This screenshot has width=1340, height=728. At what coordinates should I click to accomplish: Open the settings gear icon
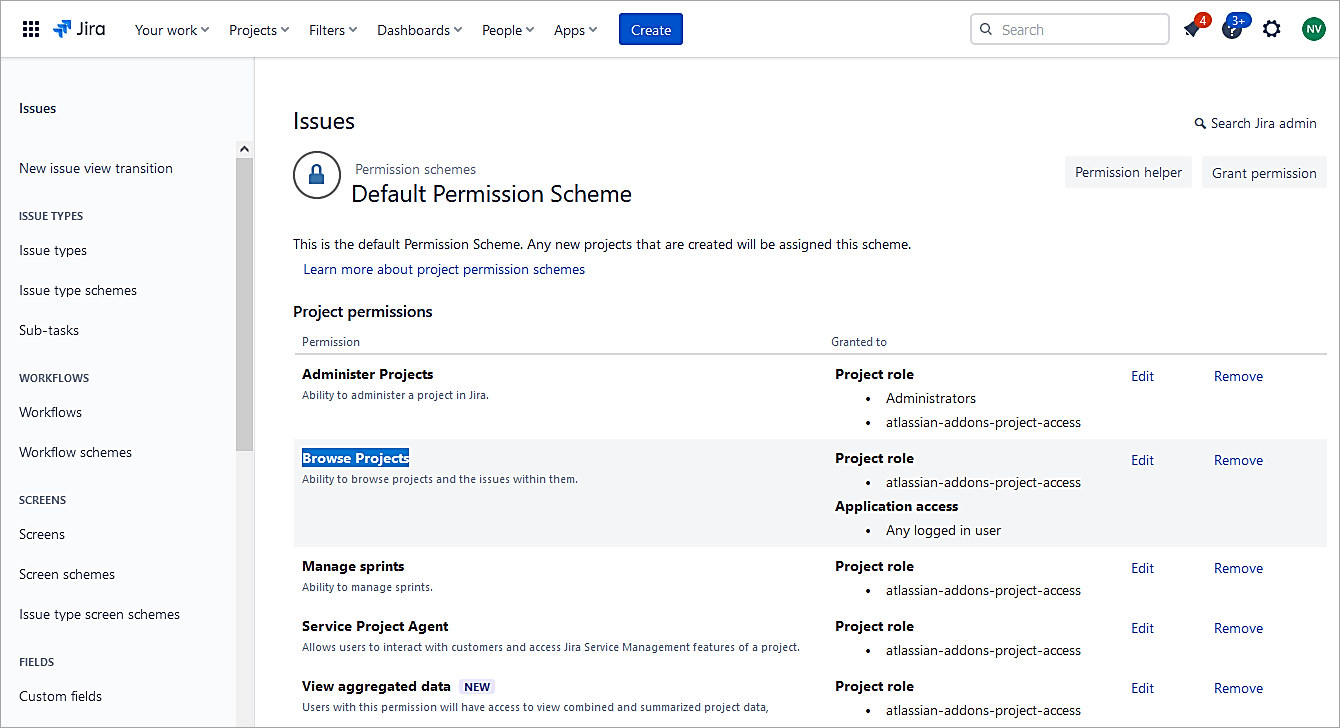click(1271, 29)
